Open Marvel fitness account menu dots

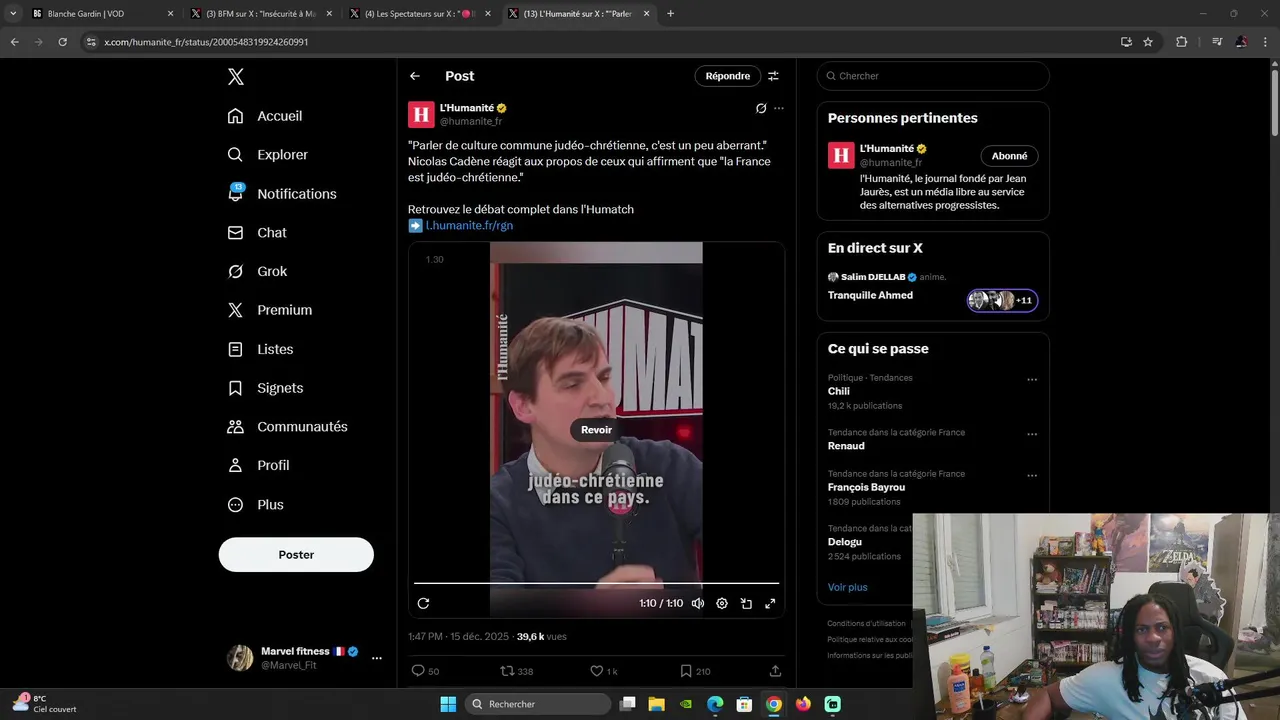[x=377, y=658]
